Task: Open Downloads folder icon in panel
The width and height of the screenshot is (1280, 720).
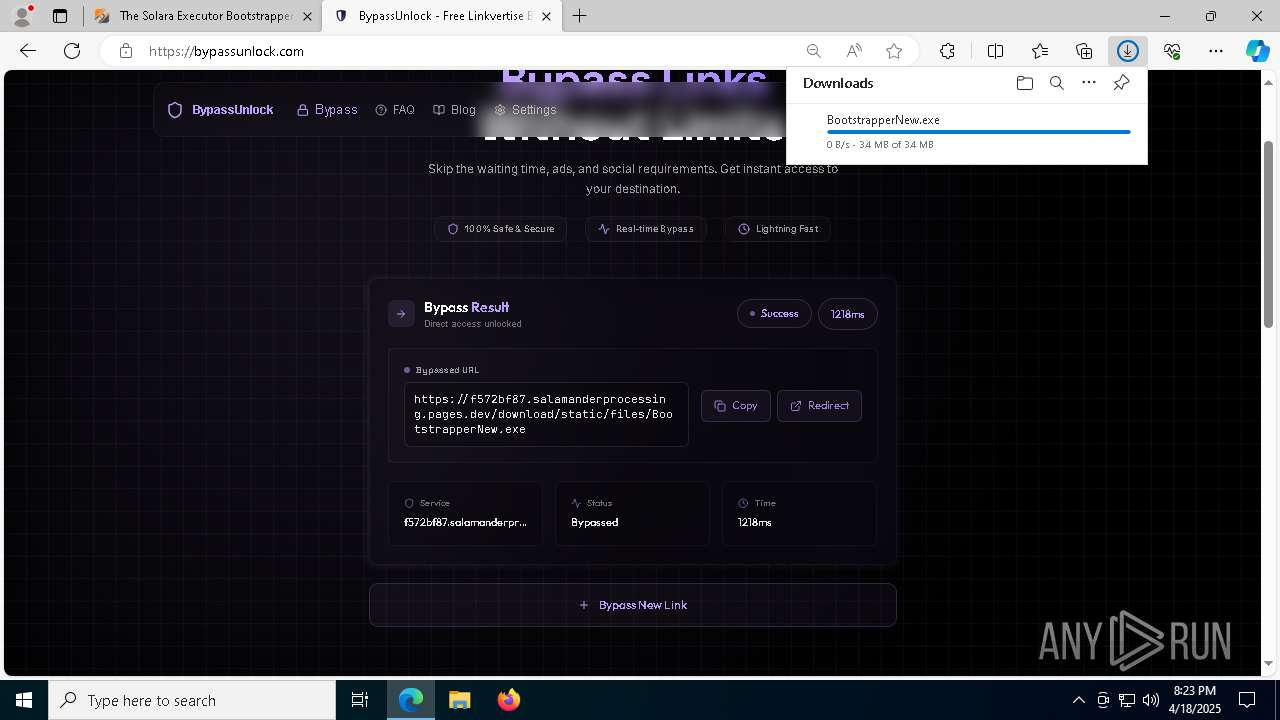Action: pos(1024,83)
